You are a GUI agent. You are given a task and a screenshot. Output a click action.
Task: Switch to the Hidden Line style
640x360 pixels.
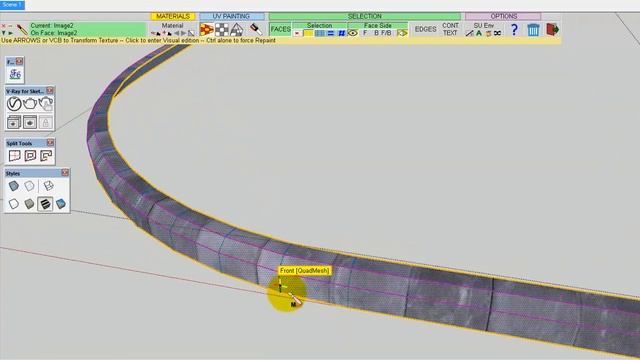(14, 204)
